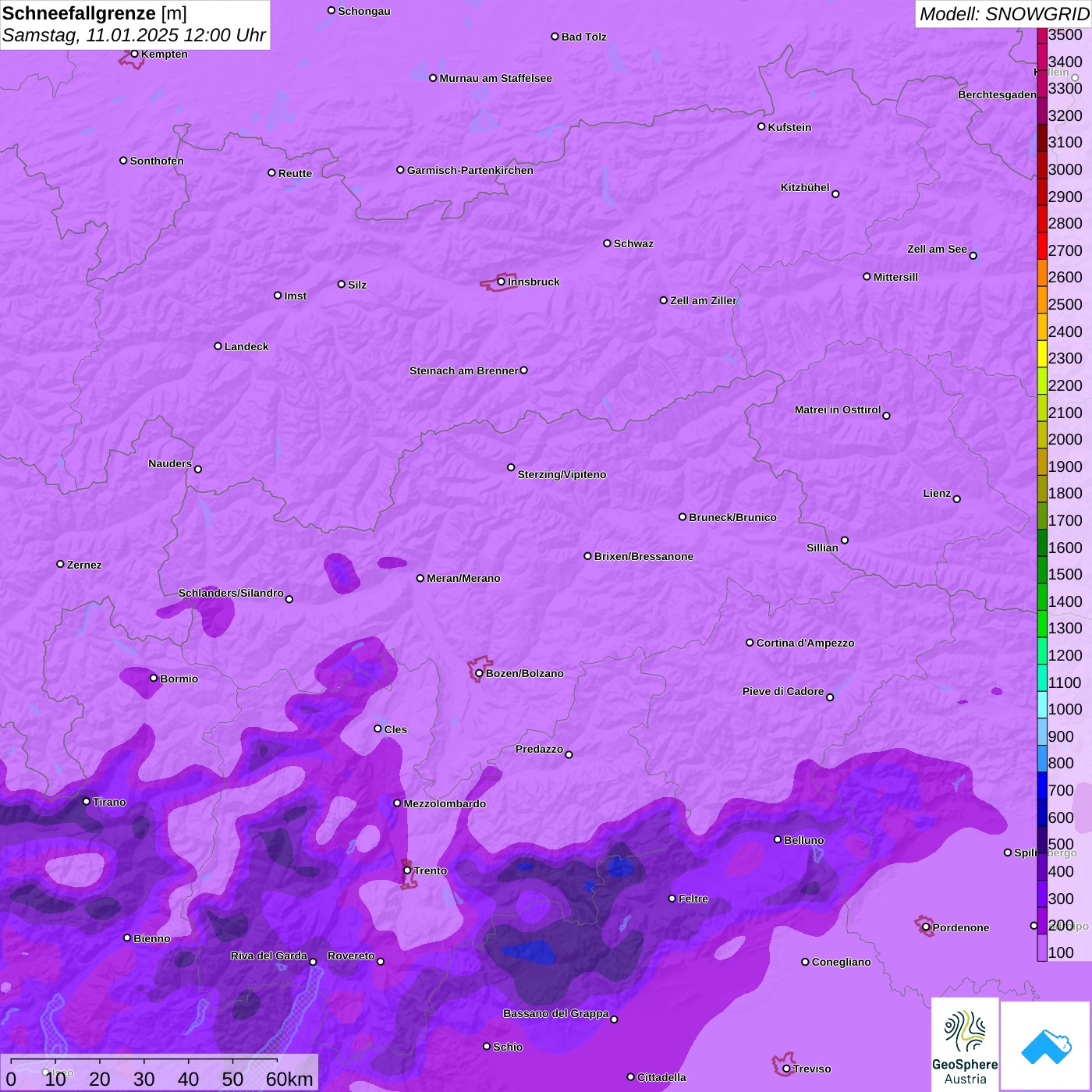Click the Bad Tölz label

click(x=584, y=37)
